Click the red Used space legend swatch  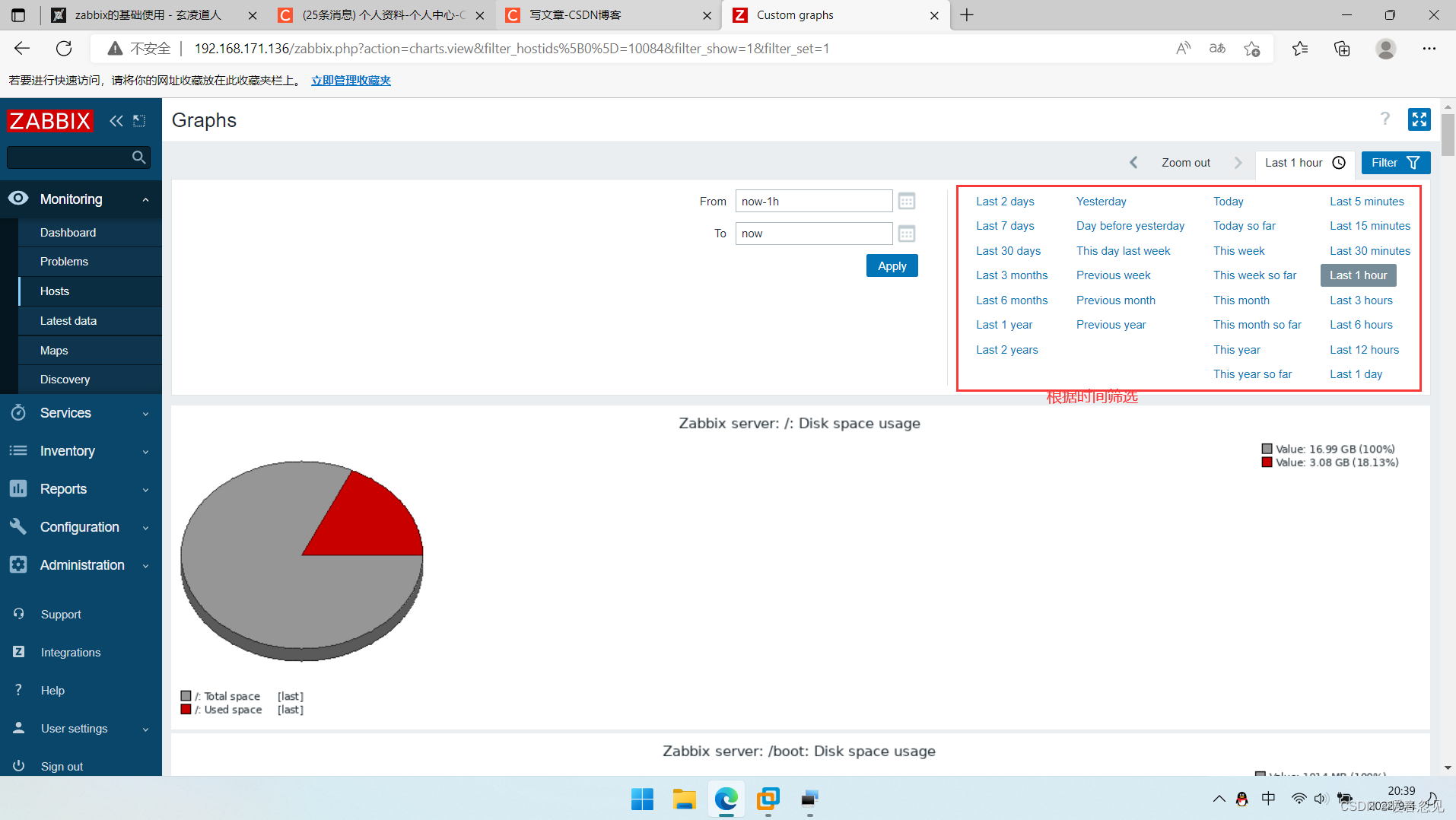[186, 709]
